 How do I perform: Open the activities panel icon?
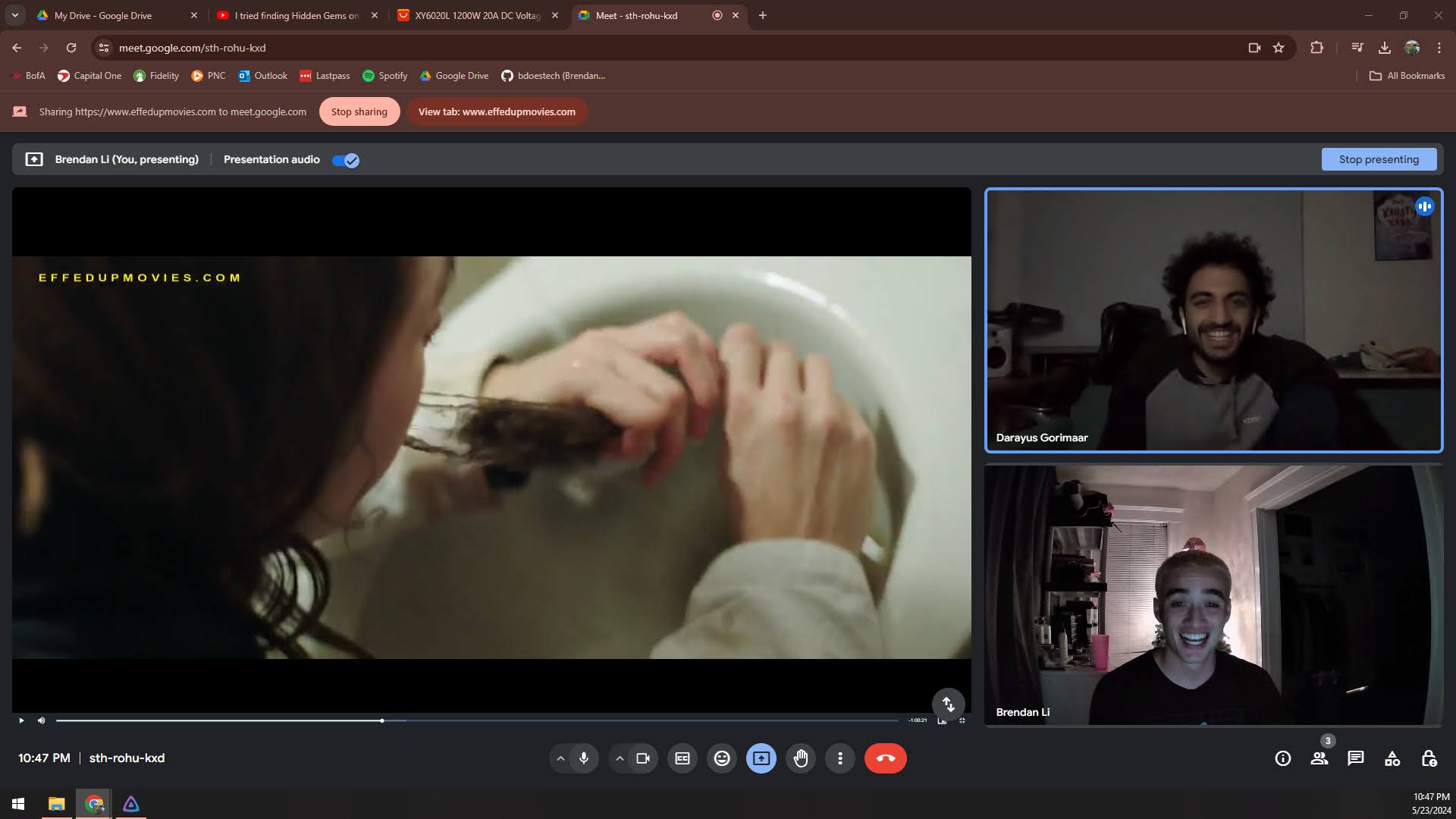(1392, 758)
